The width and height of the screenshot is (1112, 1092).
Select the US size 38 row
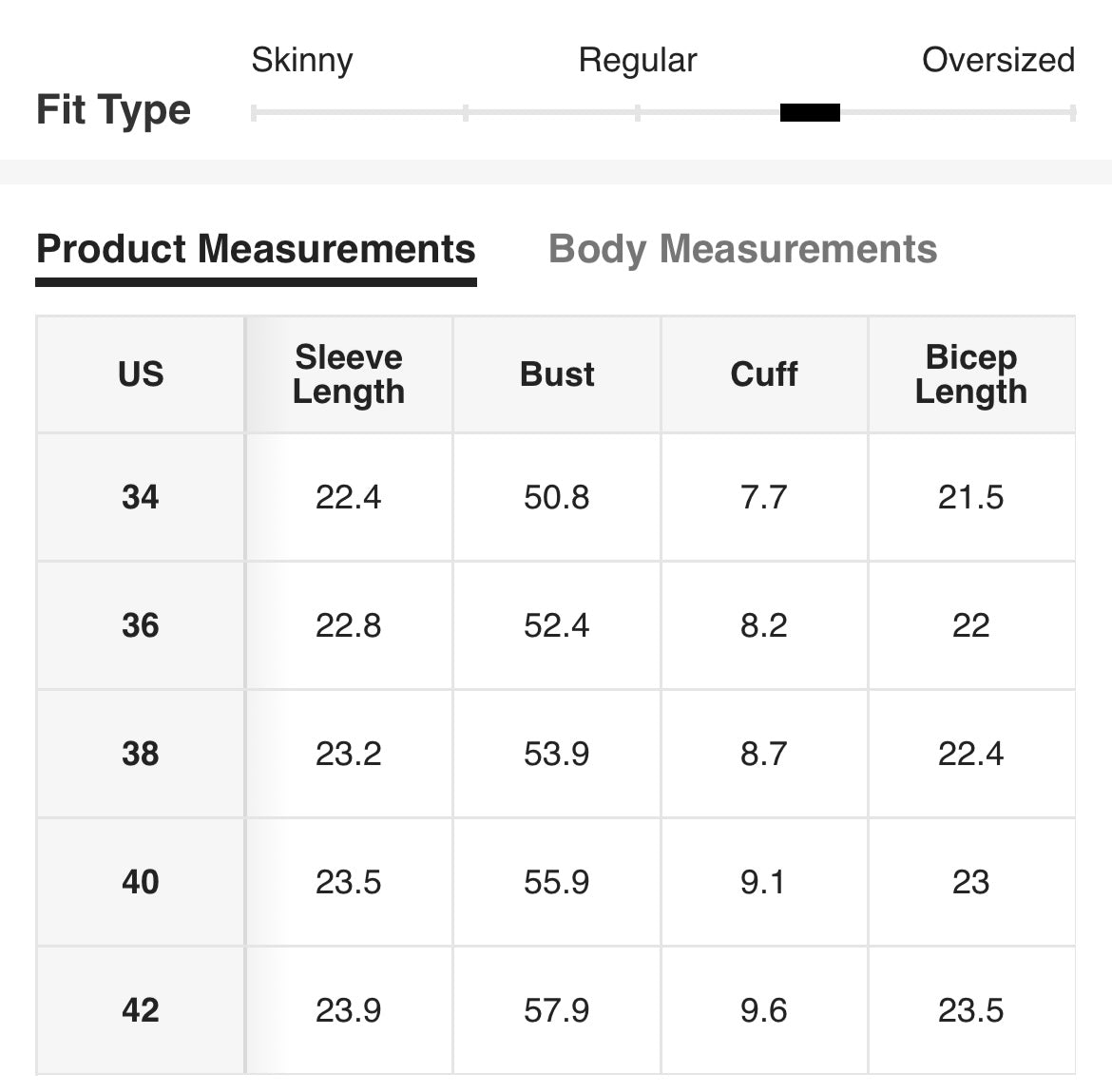[141, 754]
